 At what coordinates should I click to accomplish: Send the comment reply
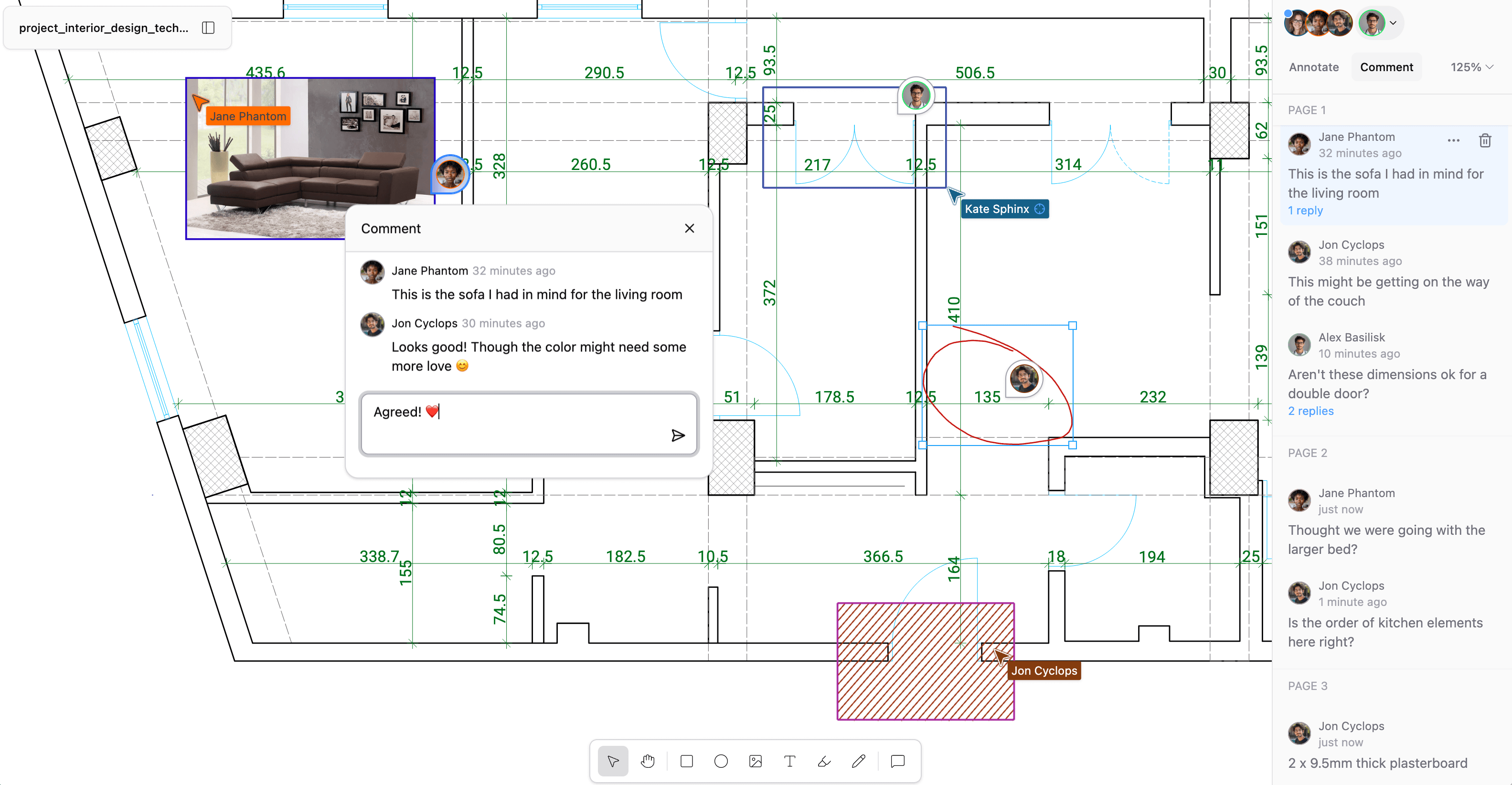coord(678,435)
